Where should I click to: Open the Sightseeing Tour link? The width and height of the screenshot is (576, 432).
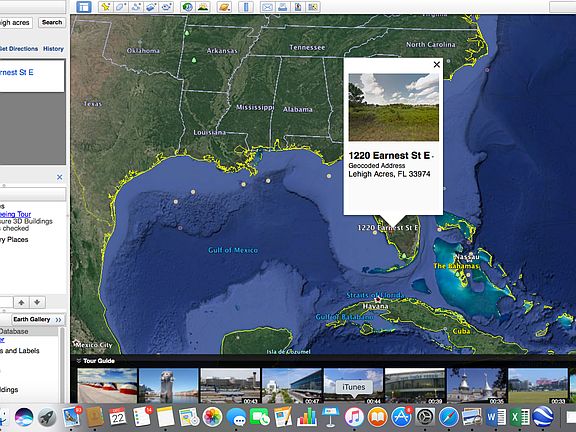[15, 214]
